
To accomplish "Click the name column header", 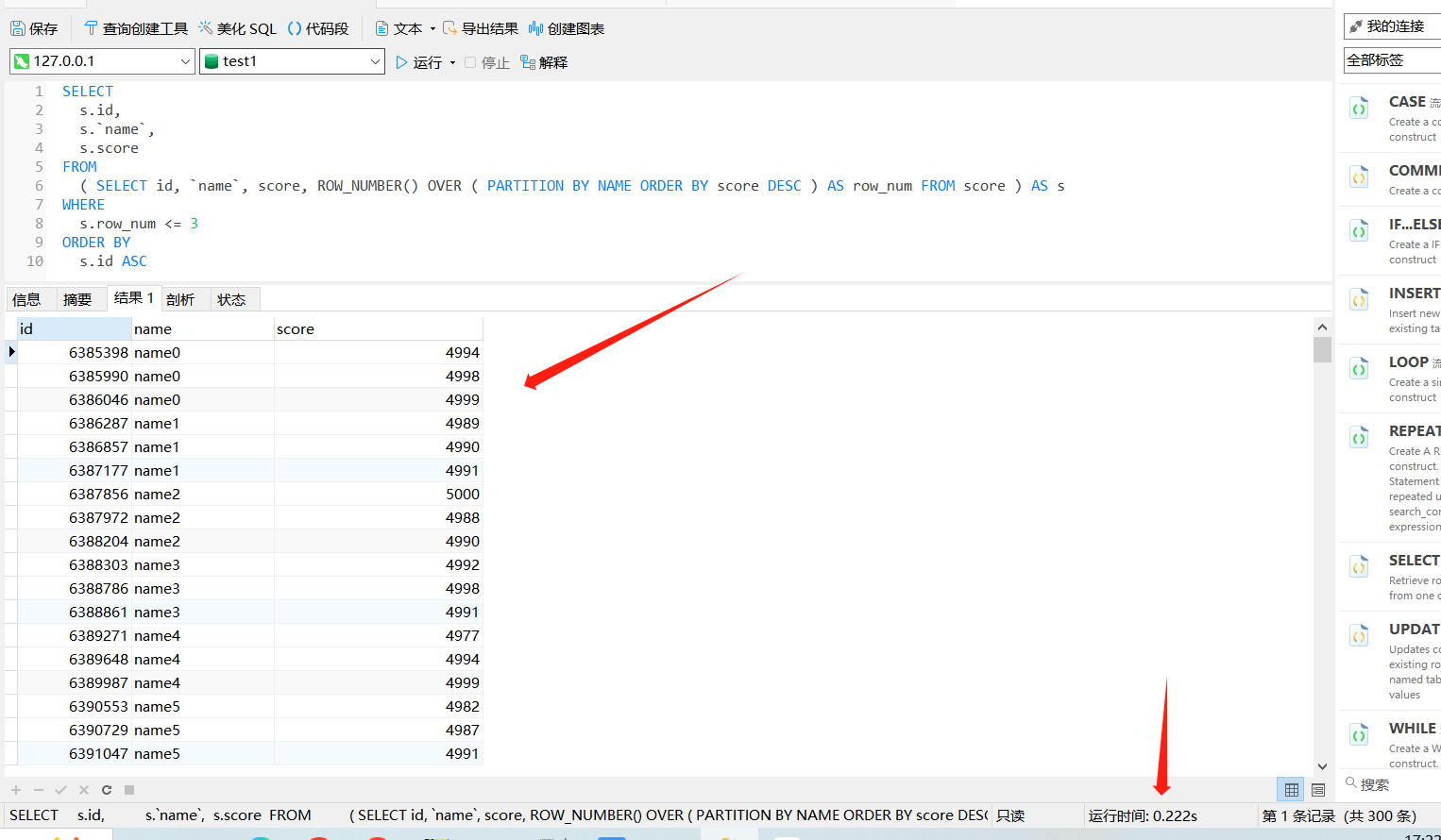I will (x=202, y=328).
